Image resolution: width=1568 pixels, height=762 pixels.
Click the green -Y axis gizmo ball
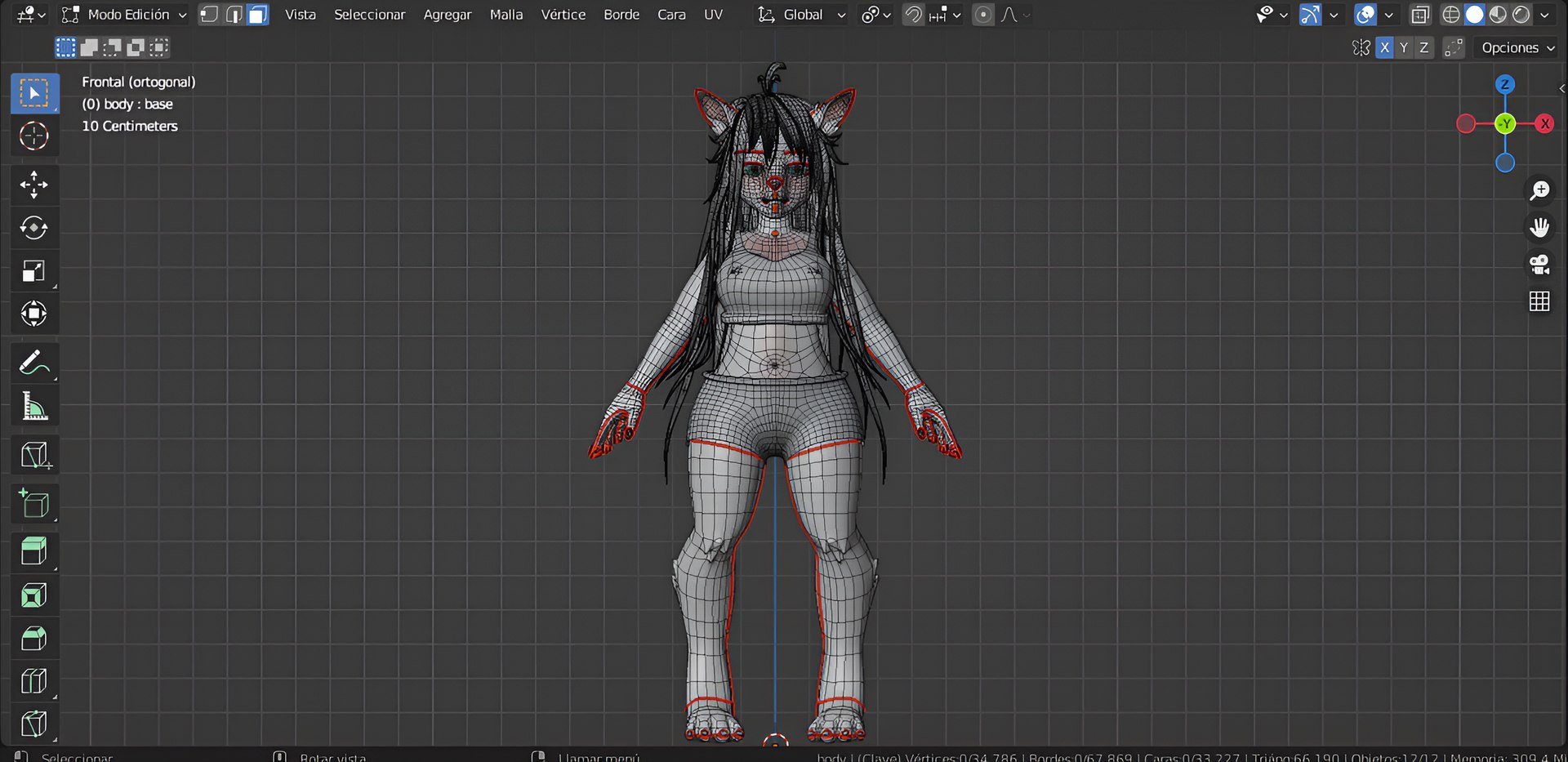1505,123
